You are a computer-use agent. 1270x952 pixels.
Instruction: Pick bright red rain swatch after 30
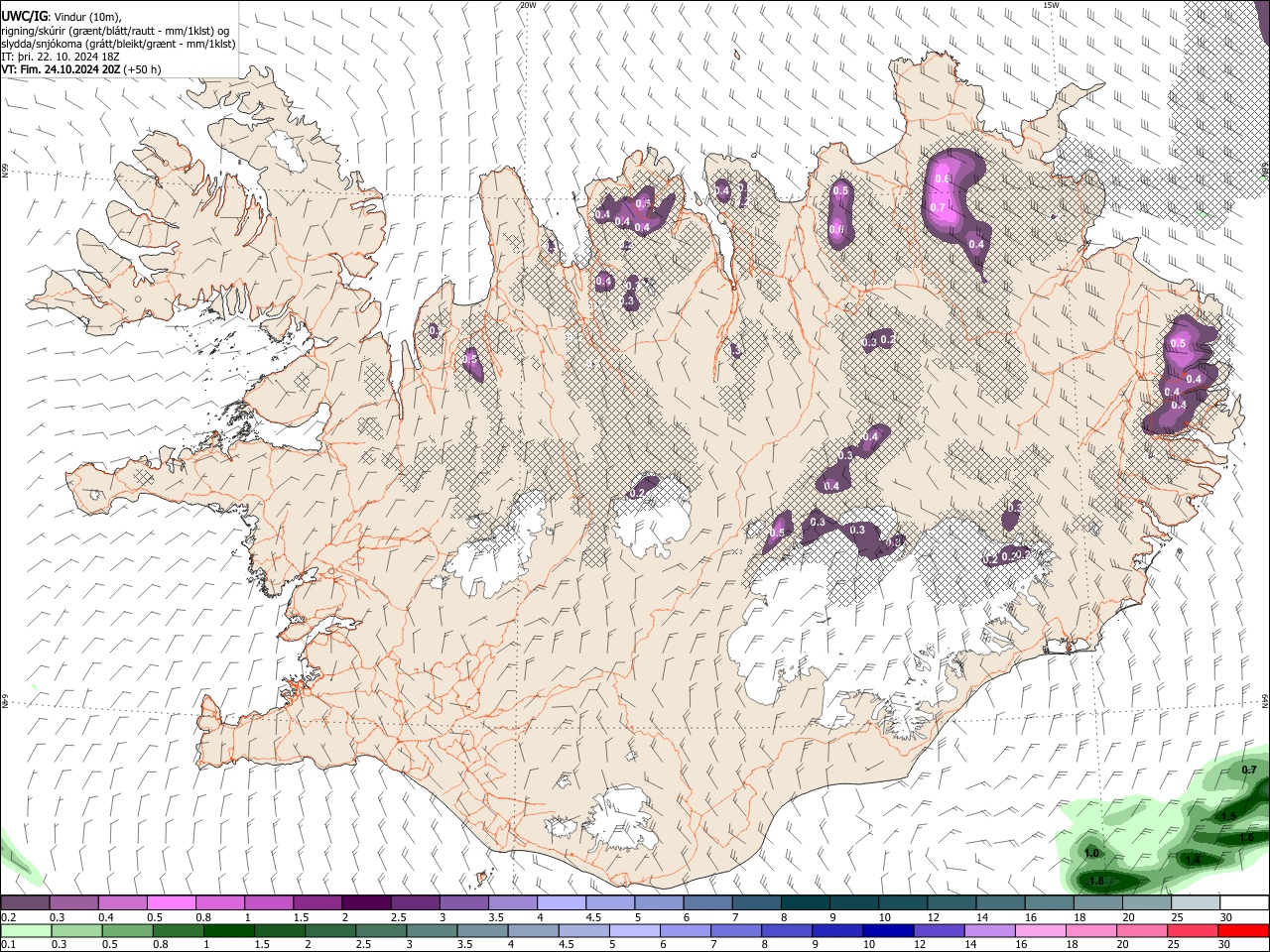pos(1243,930)
